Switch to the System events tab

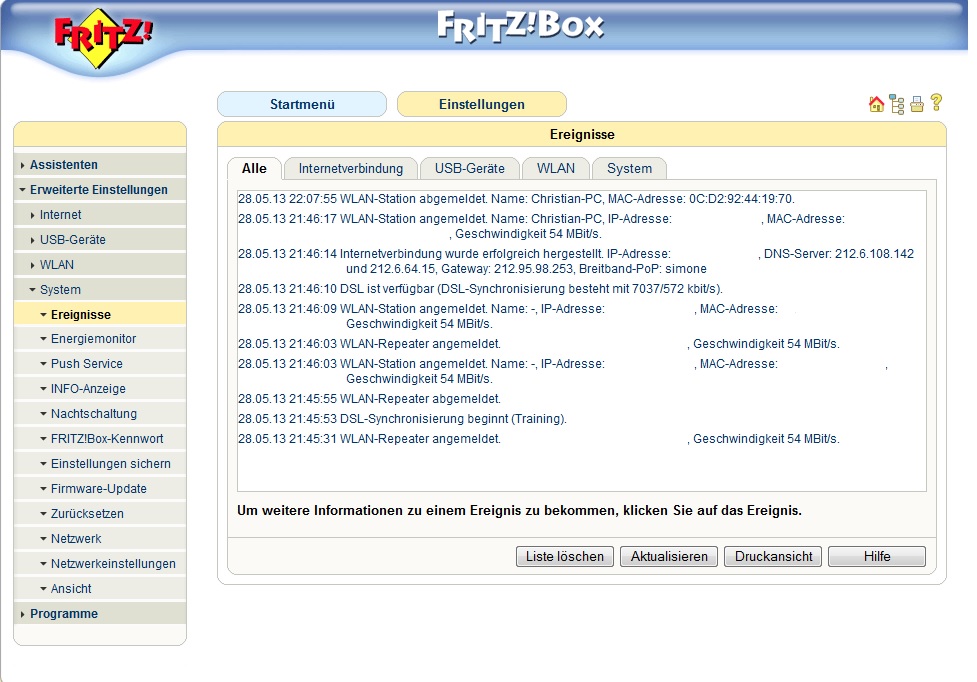click(x=629, y=168)
